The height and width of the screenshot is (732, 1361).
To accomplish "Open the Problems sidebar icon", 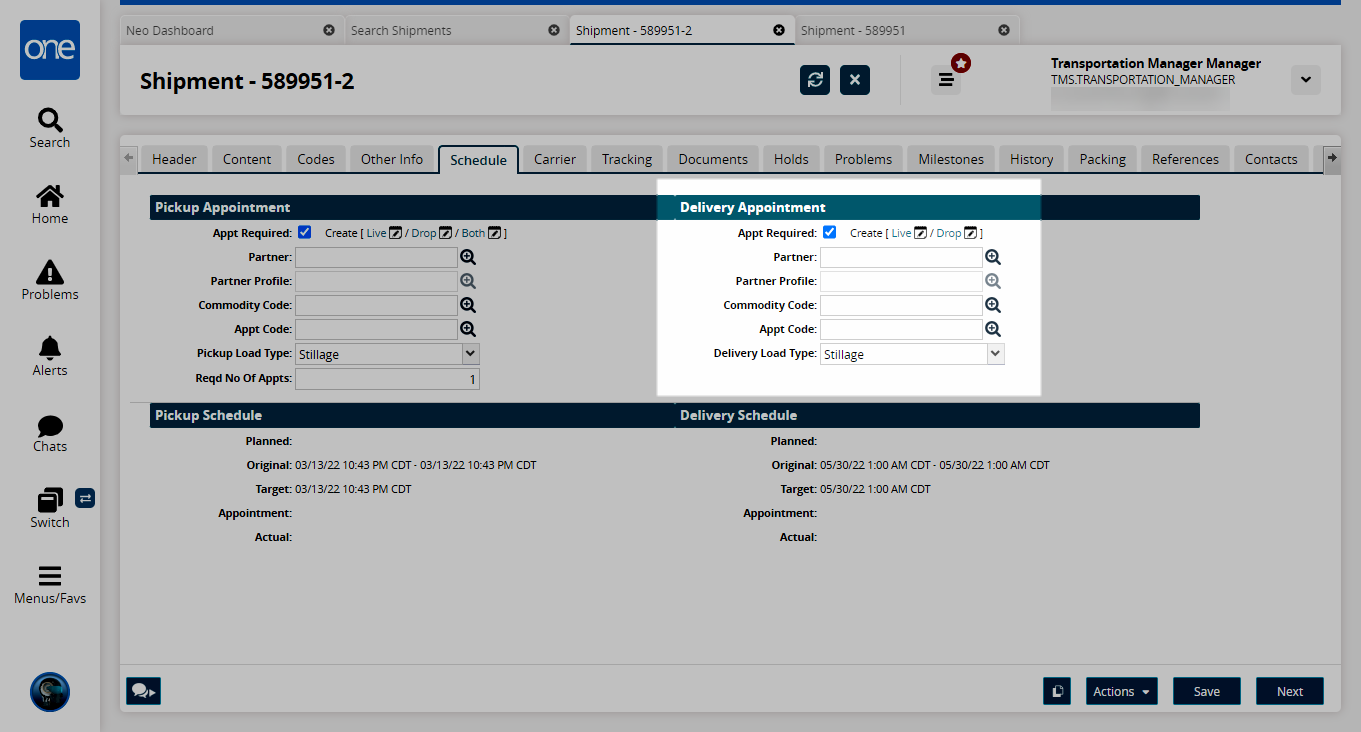I will pyautogui.click(x=50, y=280).
